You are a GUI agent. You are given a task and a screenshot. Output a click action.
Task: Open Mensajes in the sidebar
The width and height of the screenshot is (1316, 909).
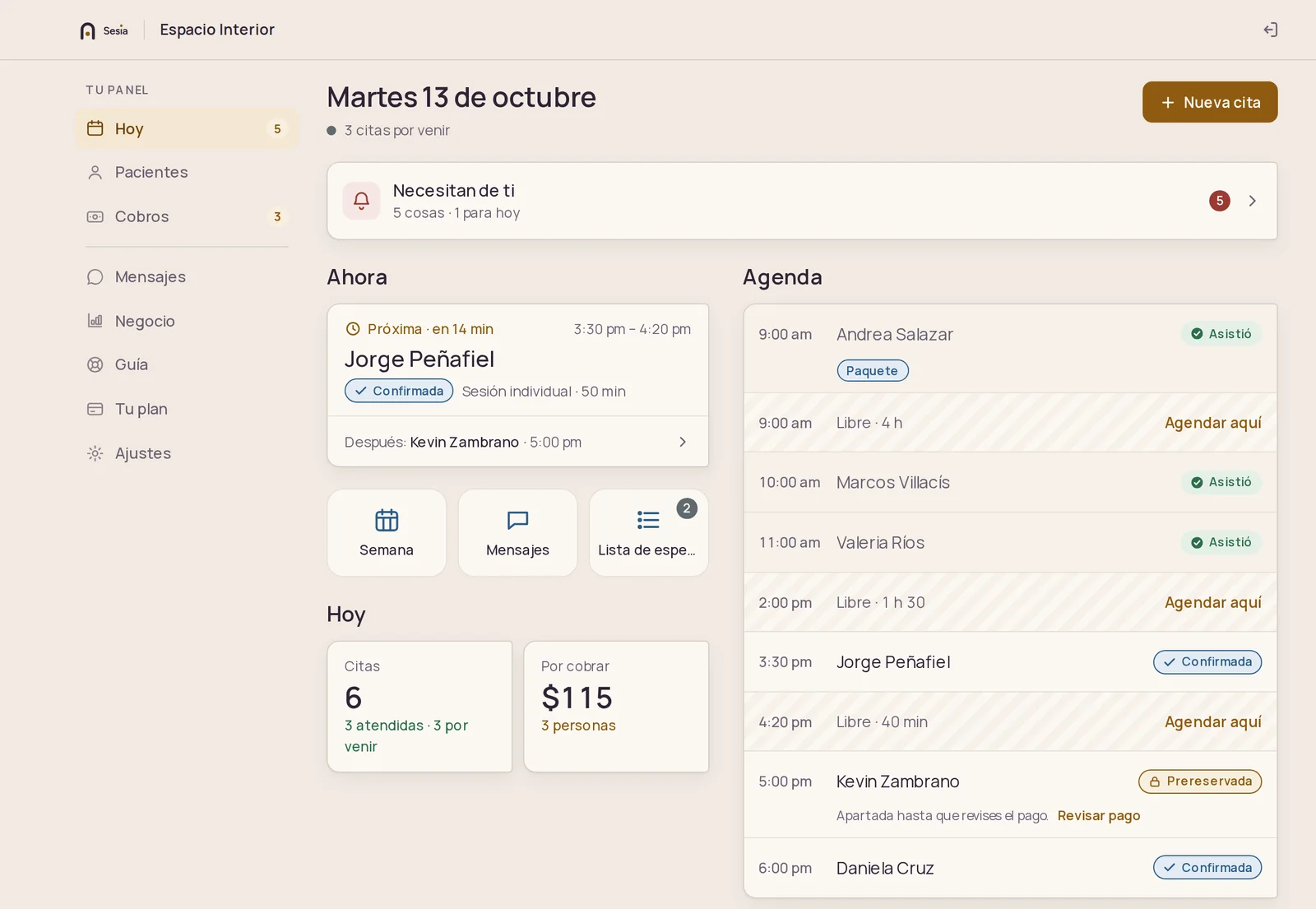point(188,276)
